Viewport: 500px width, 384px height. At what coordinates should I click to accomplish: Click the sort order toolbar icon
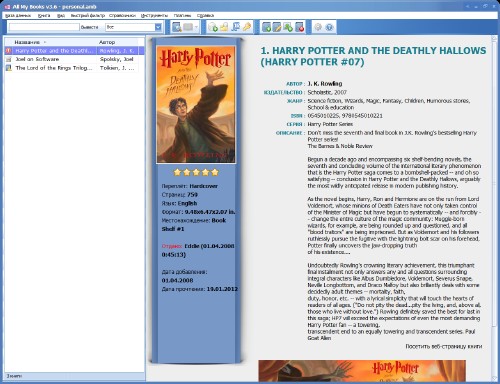point(236,27)
